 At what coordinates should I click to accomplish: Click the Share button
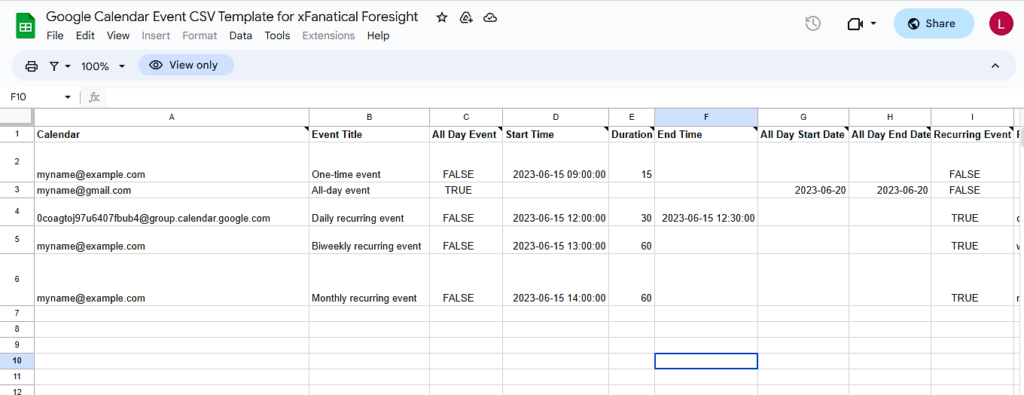[933, 24]
